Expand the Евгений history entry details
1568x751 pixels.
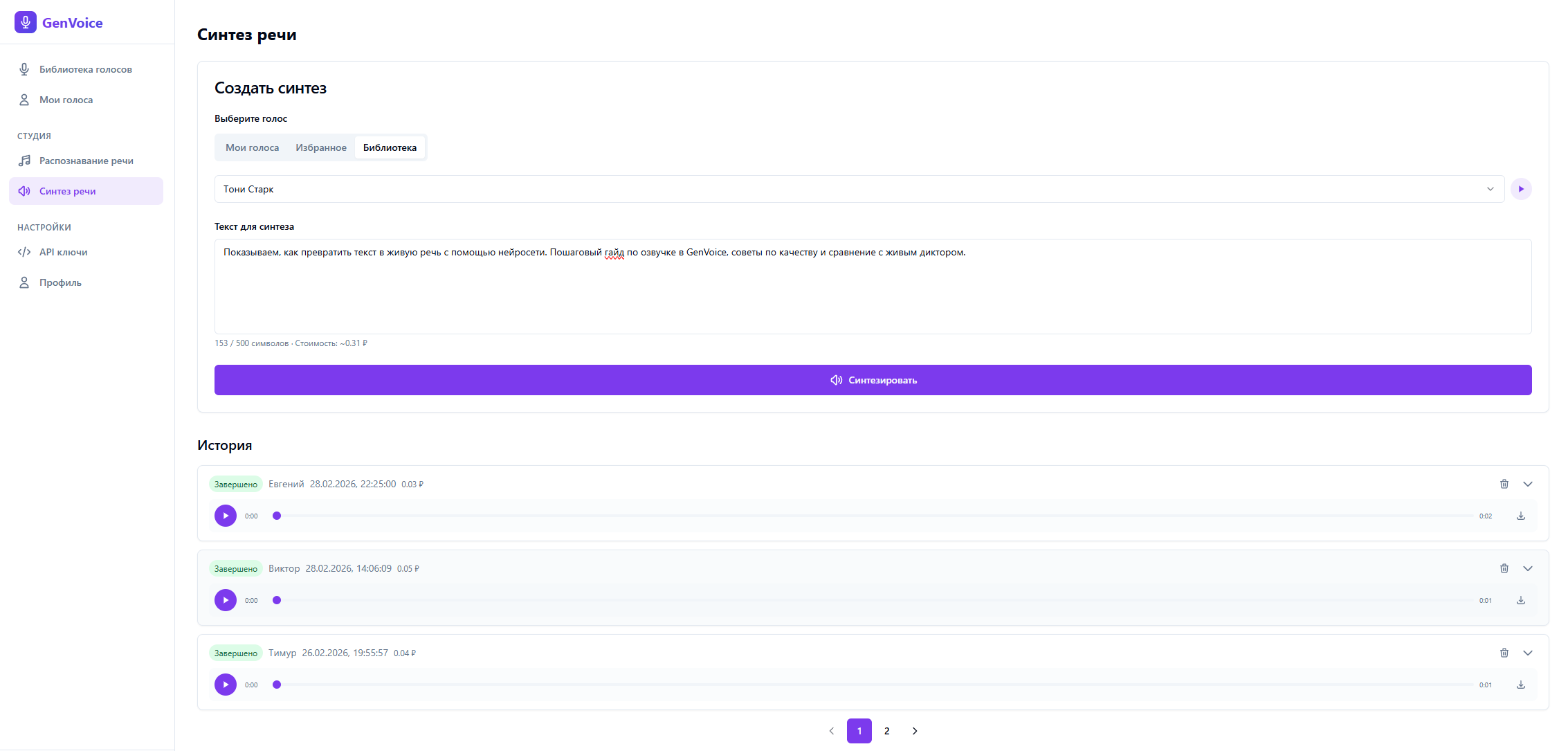click(x=1527, y=484)
